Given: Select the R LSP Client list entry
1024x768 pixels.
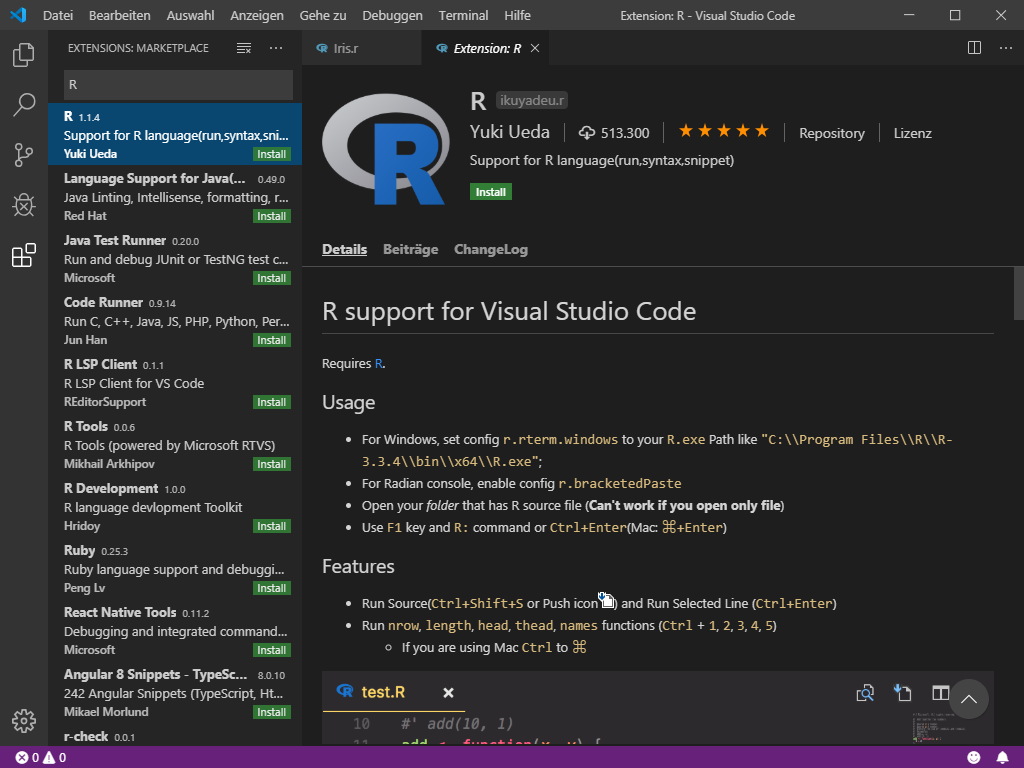Looking at the screenshot, I should click(175, 382).
